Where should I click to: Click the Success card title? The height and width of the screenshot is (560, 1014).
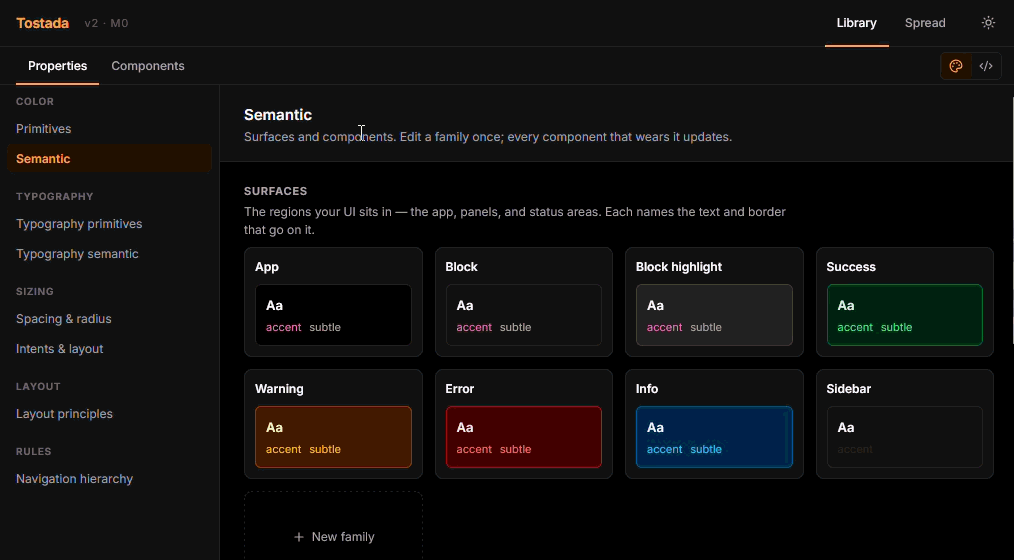coord(850,267)
